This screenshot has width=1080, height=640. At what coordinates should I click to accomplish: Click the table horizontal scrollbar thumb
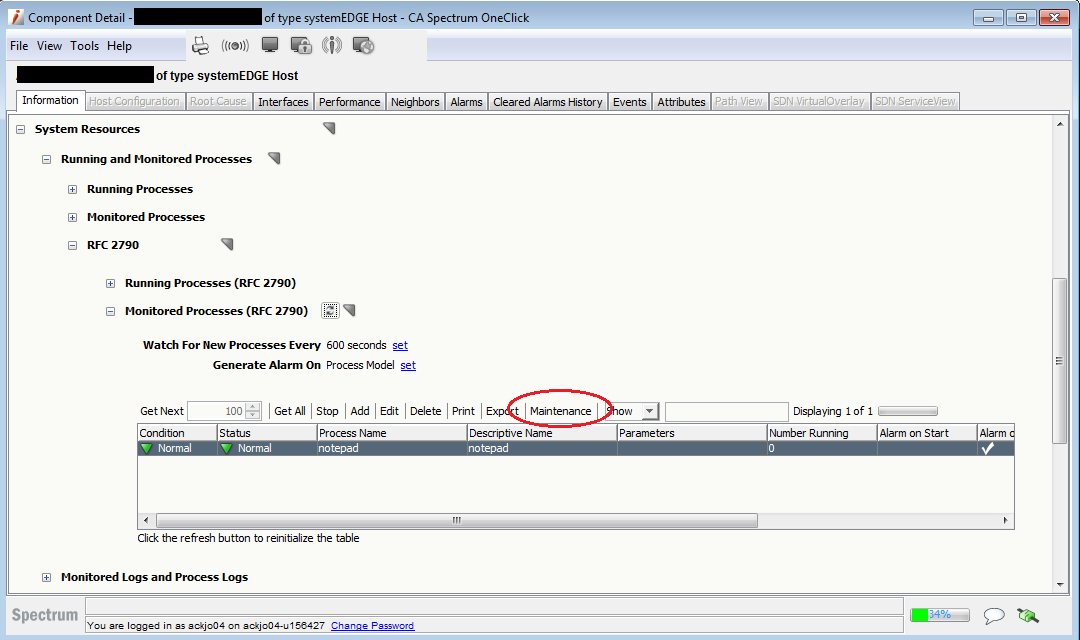pos(457,520)
